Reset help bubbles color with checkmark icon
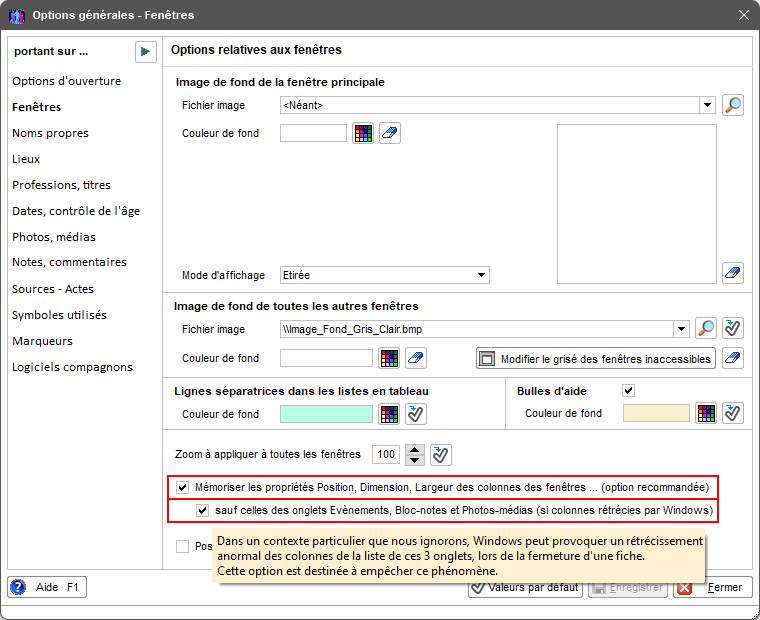Screen dimensions: 760x620 click(x=733, y=413)
